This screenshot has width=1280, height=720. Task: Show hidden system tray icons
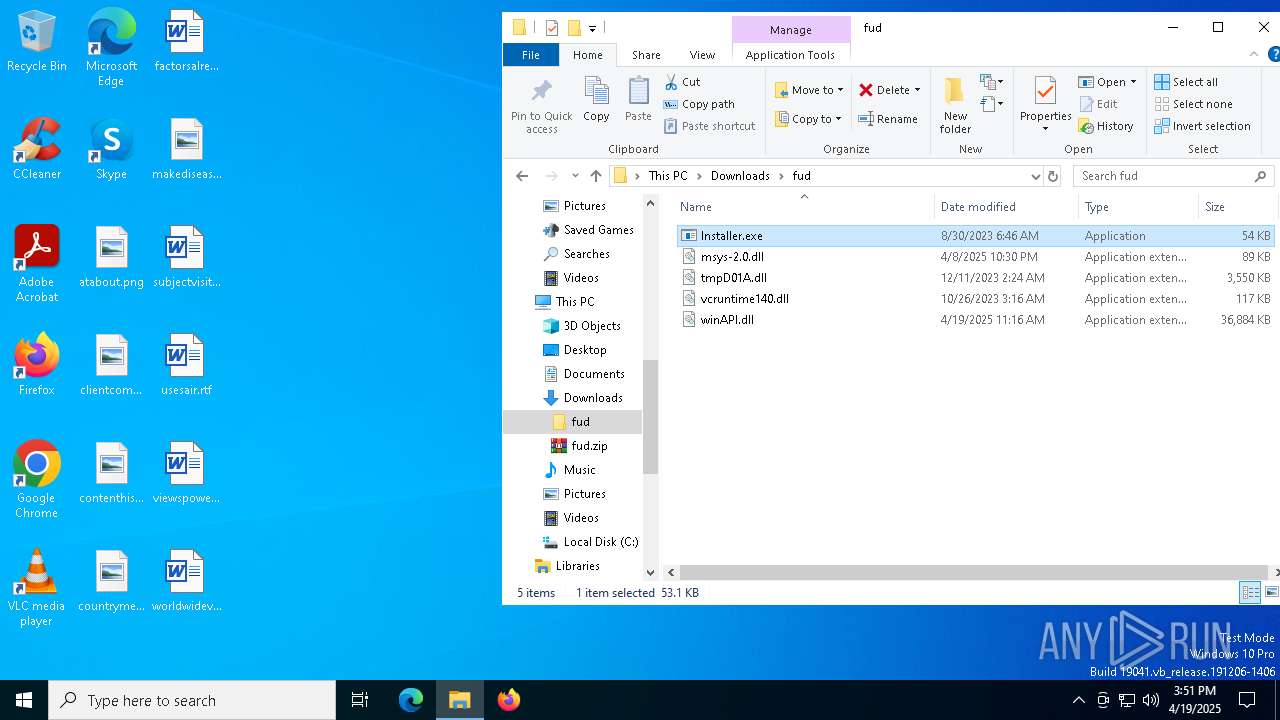click(1078, 700)
